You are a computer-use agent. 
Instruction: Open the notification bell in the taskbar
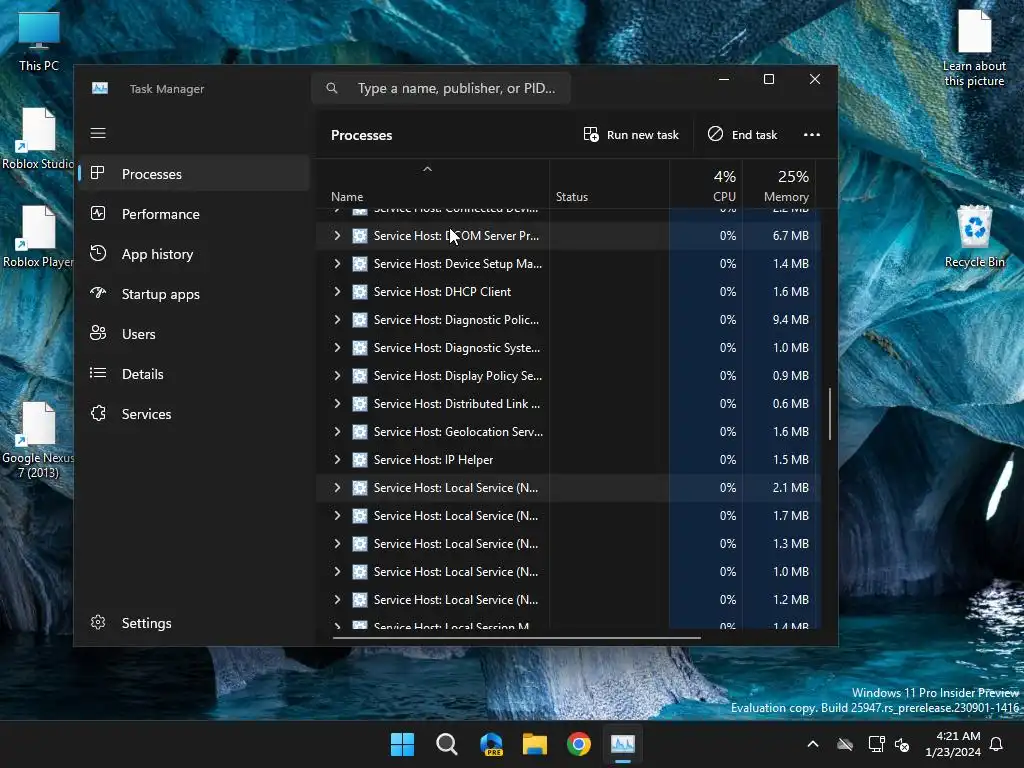pyautogui.click(x=997, y=744)
